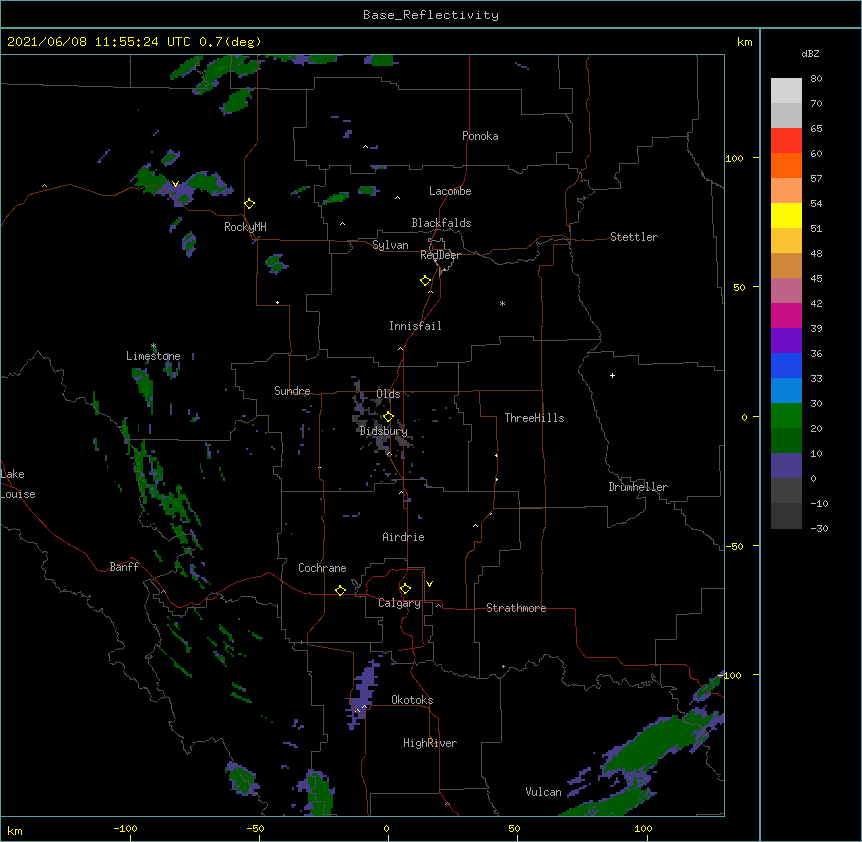Select the yellow diamond marker below Cochrane

tap(340, 590)
